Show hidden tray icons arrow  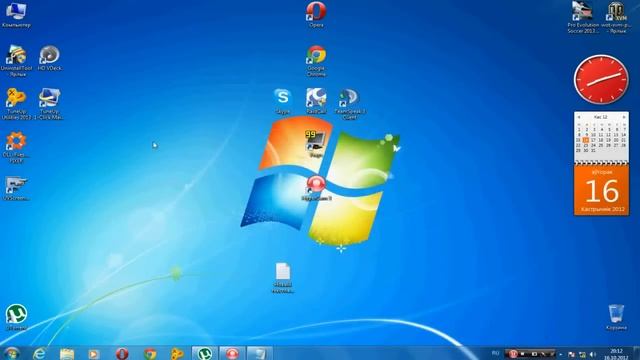click(x=561, y=354)
